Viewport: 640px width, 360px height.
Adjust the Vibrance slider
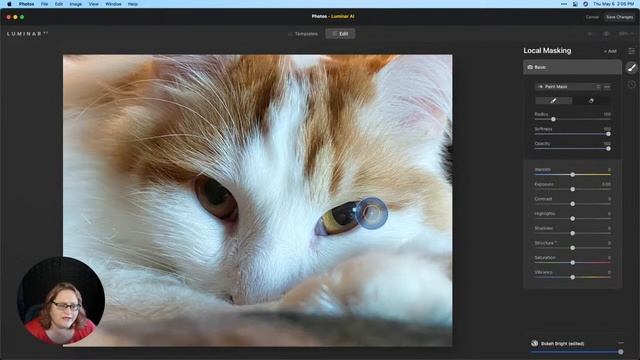tap(573, 277)
